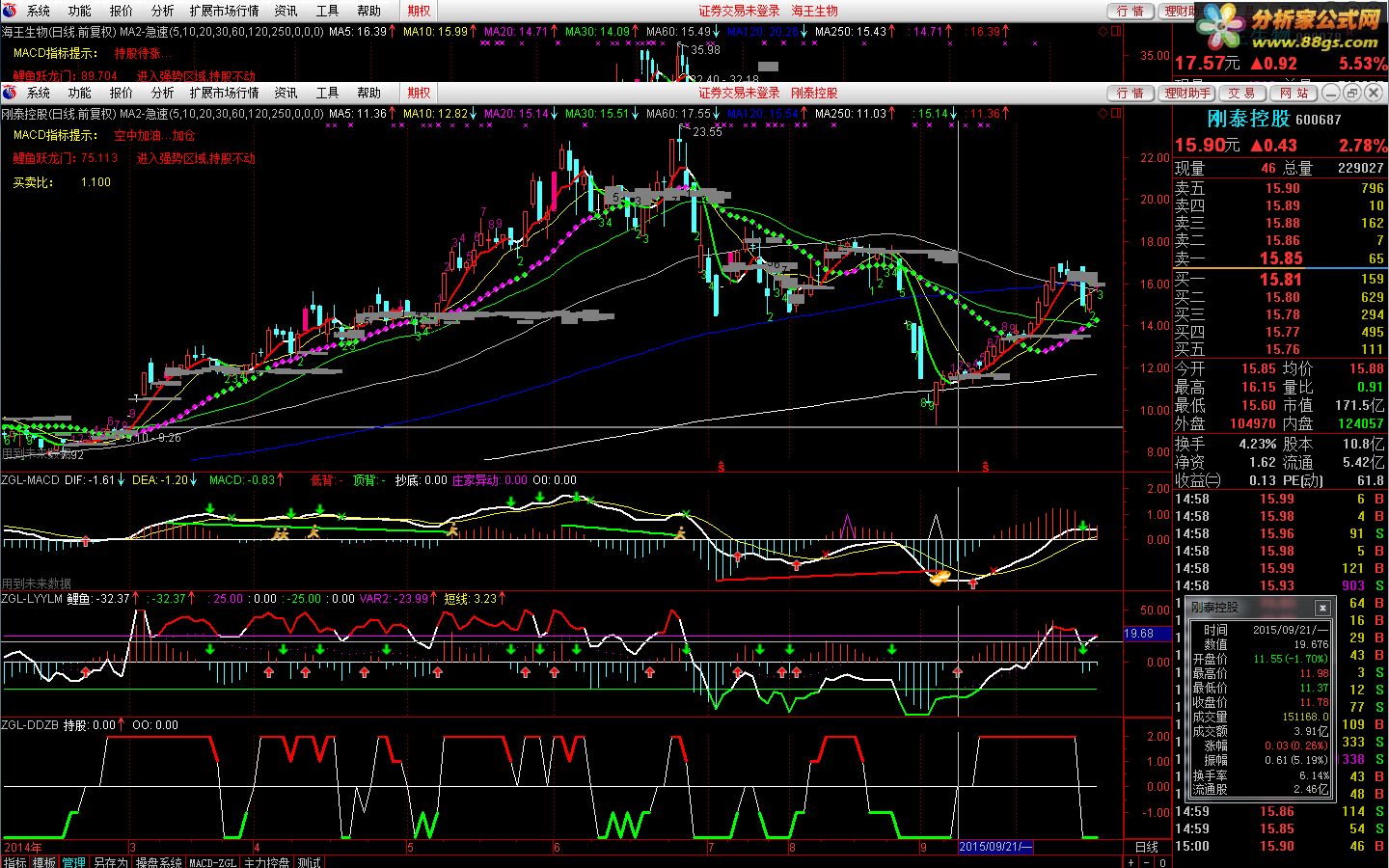Click app logo icon in 刚泰控股 menu bar

tap(10, 93)
